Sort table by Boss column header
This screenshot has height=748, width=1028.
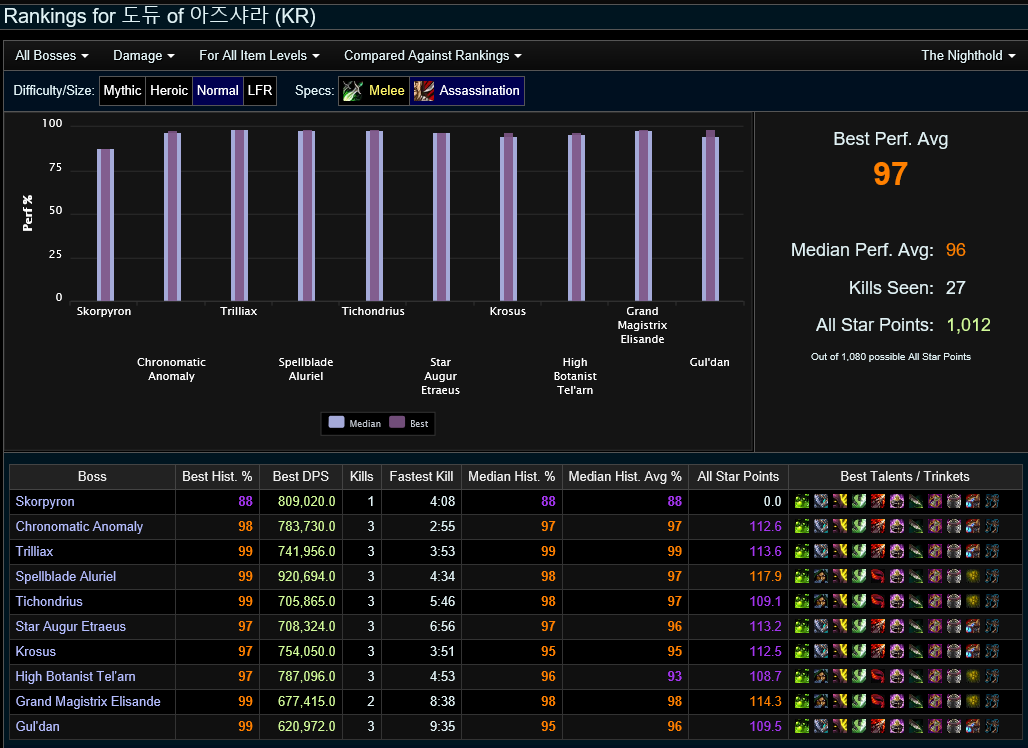[92, 477]
